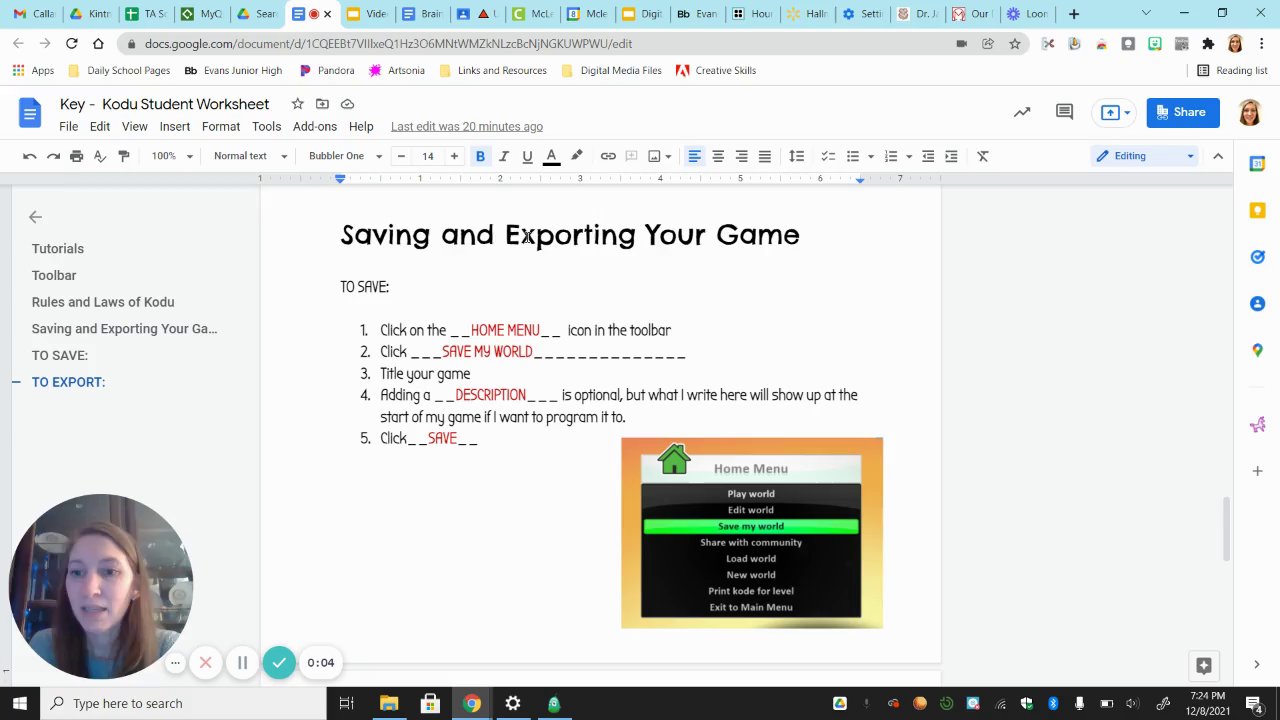
Task: Open the highlight color picker
Action: click(x=577, y=156)
